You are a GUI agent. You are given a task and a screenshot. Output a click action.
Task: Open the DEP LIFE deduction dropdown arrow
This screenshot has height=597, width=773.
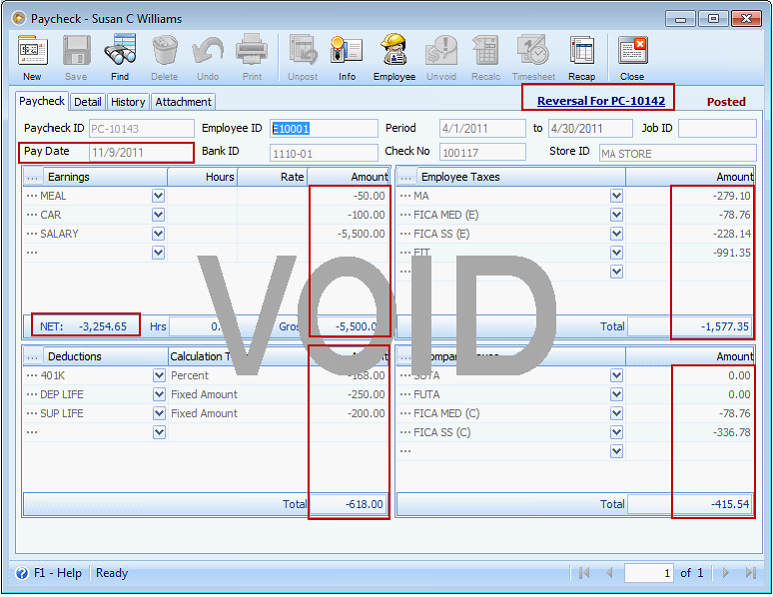(159, 394)
